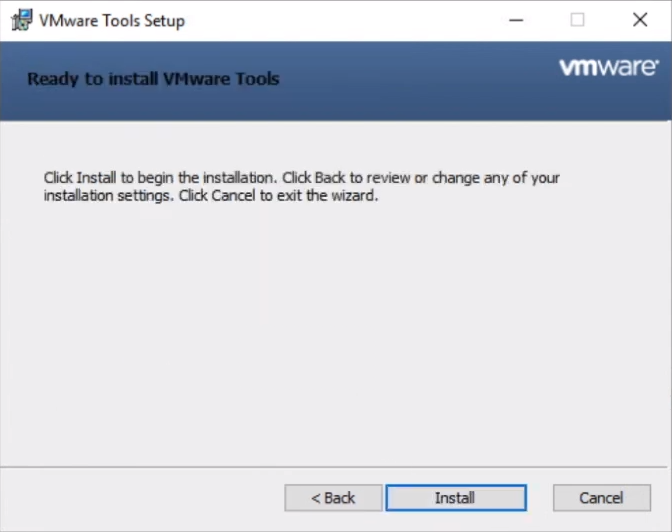Cancel the VMware Tools installation
Viewport: 672px width, 532px height.
601,498
